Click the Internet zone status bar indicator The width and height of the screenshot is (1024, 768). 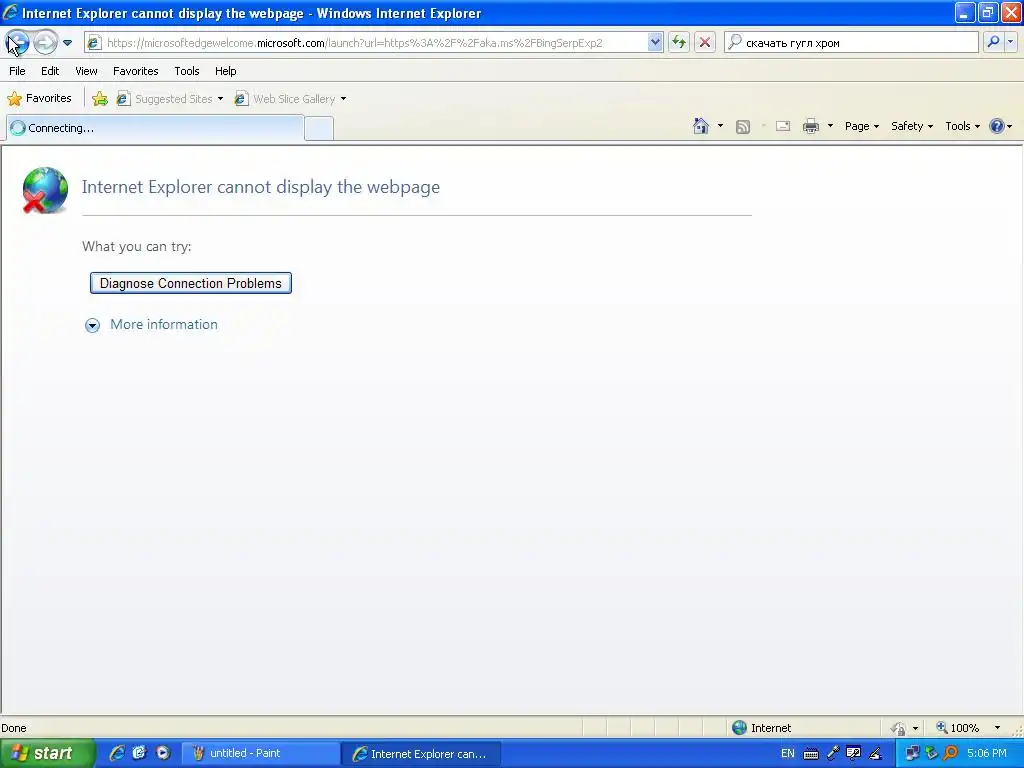click(x=761, y=728)
